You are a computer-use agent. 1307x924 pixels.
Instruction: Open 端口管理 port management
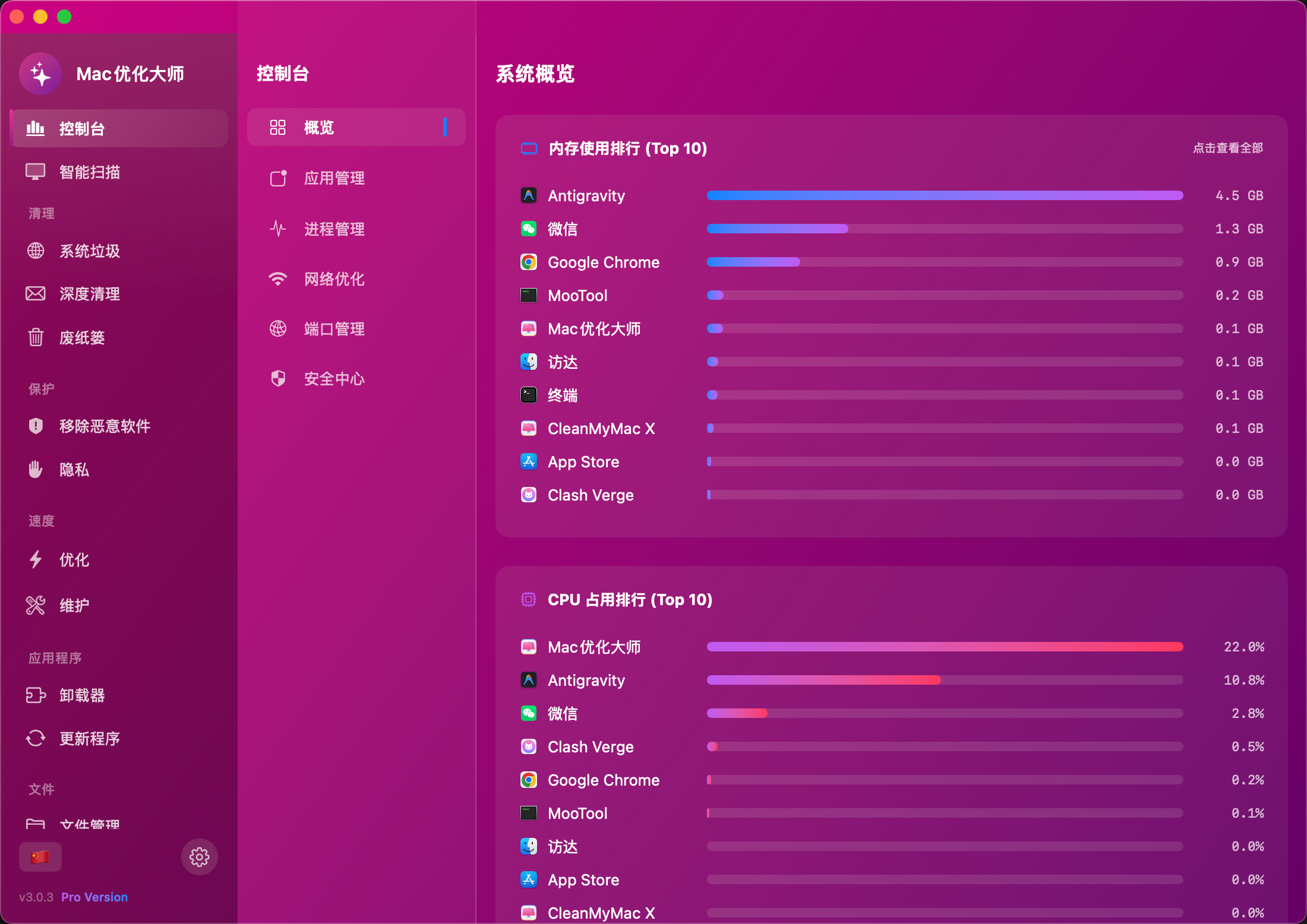[x=334, y=328]
